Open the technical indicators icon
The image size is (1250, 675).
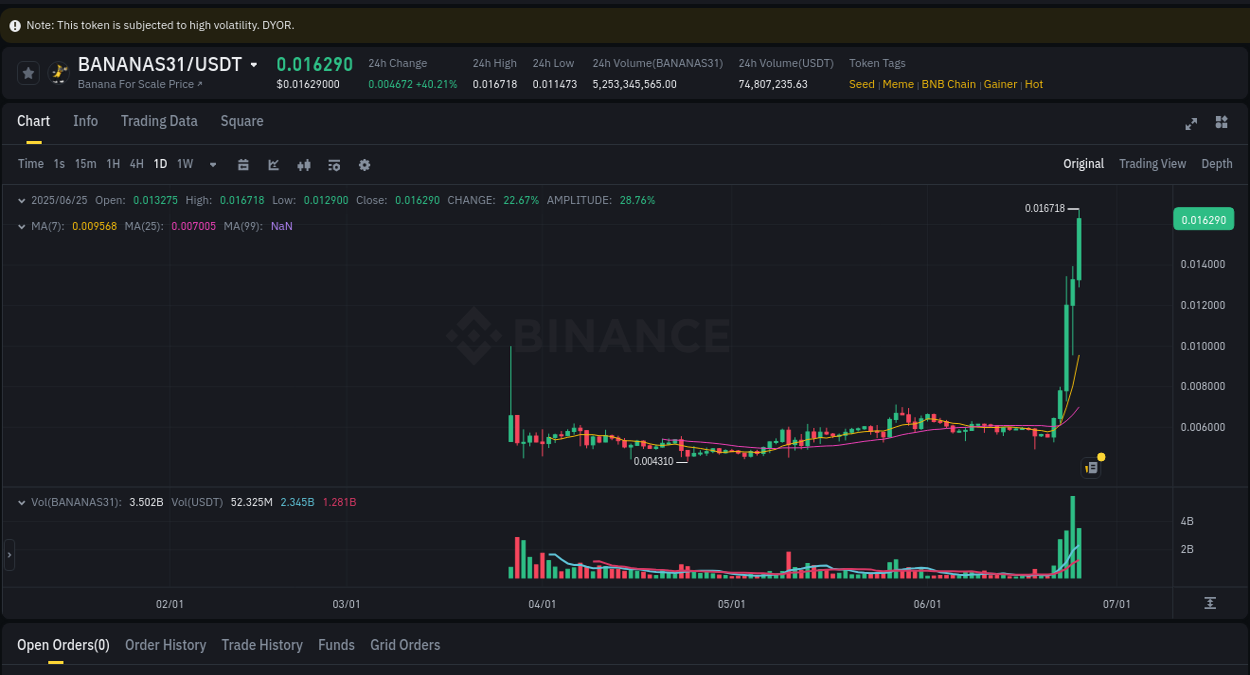[x=304, y=164]
